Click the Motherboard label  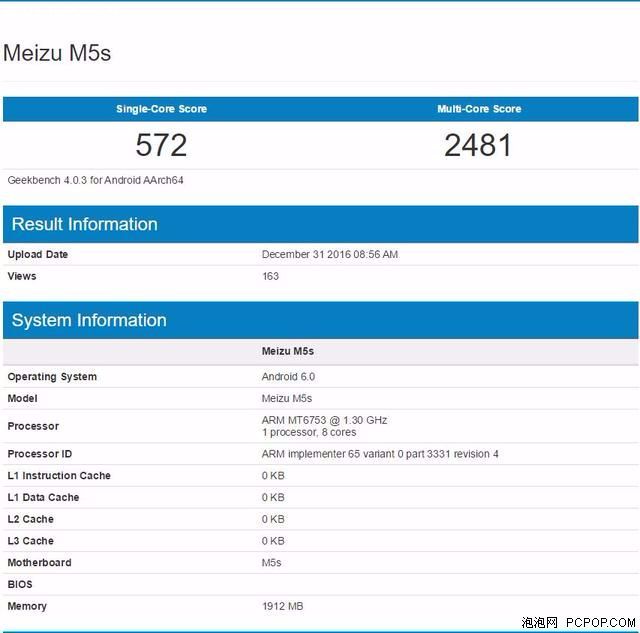click(x=40, y=562)
